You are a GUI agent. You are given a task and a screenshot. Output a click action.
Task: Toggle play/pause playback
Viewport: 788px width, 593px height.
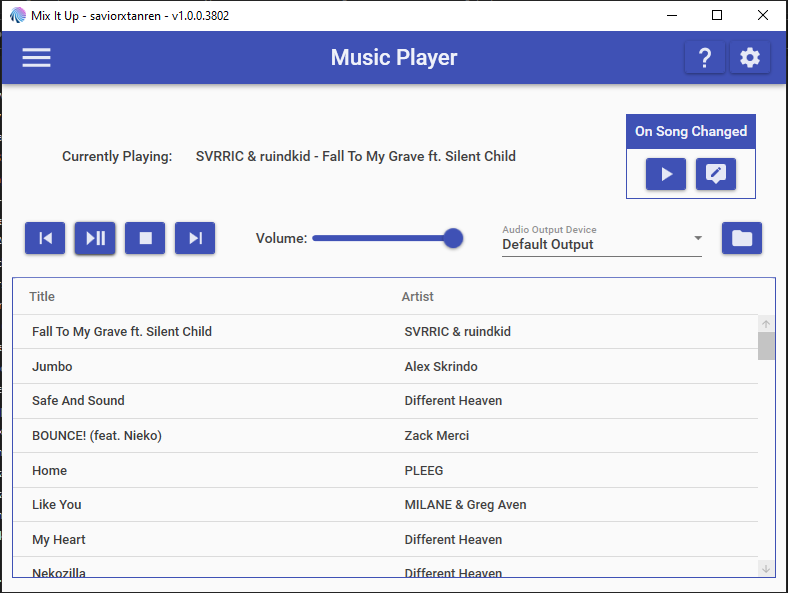tap(95, 238)
